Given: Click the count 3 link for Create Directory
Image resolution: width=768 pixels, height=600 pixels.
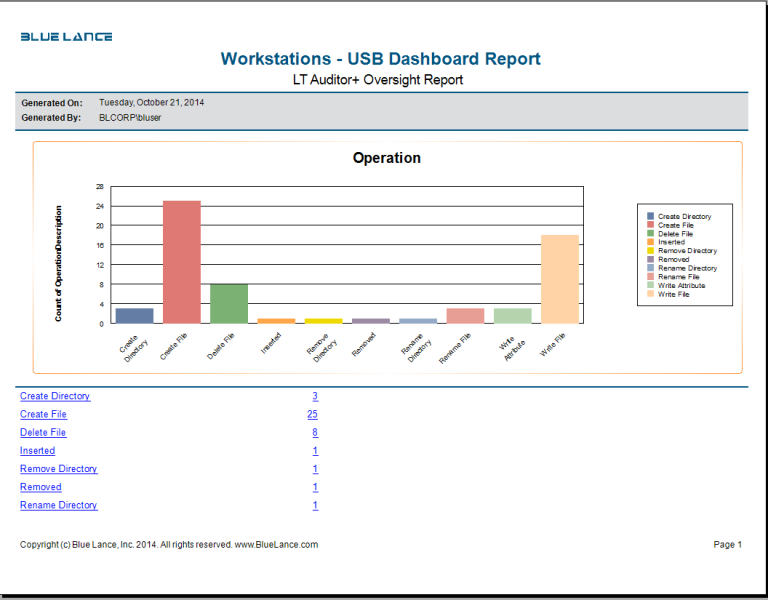Looking at the screenshot, I should click(315, 396).
